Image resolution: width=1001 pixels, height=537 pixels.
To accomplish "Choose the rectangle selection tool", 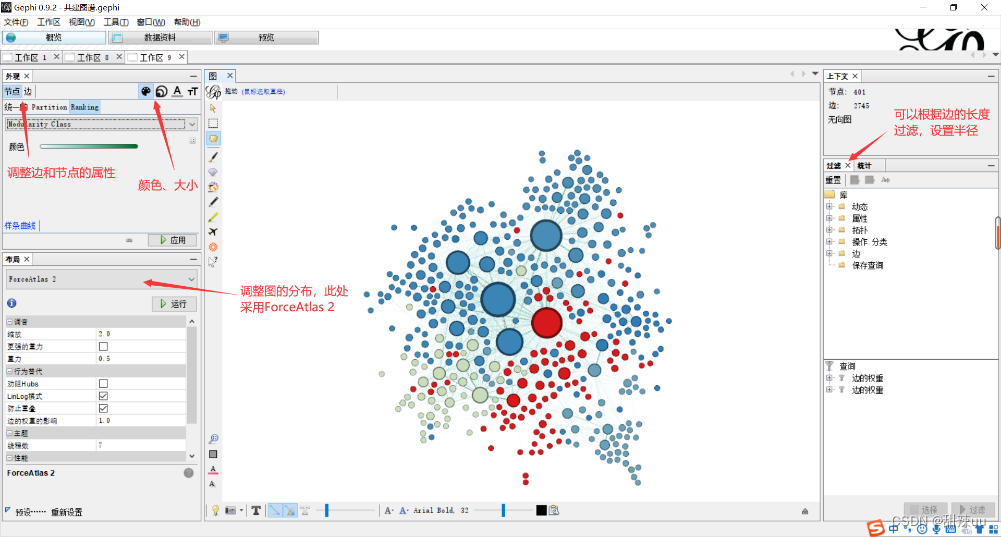I will 213,123.
